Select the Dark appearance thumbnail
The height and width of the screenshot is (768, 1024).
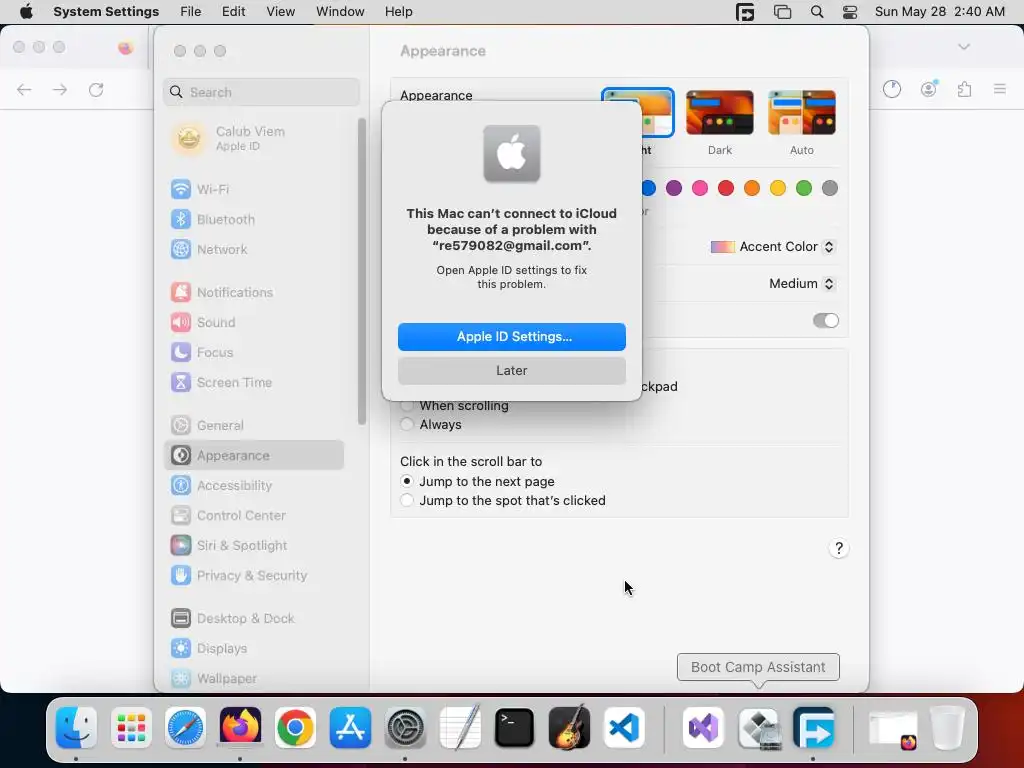[x=720, y=113]
